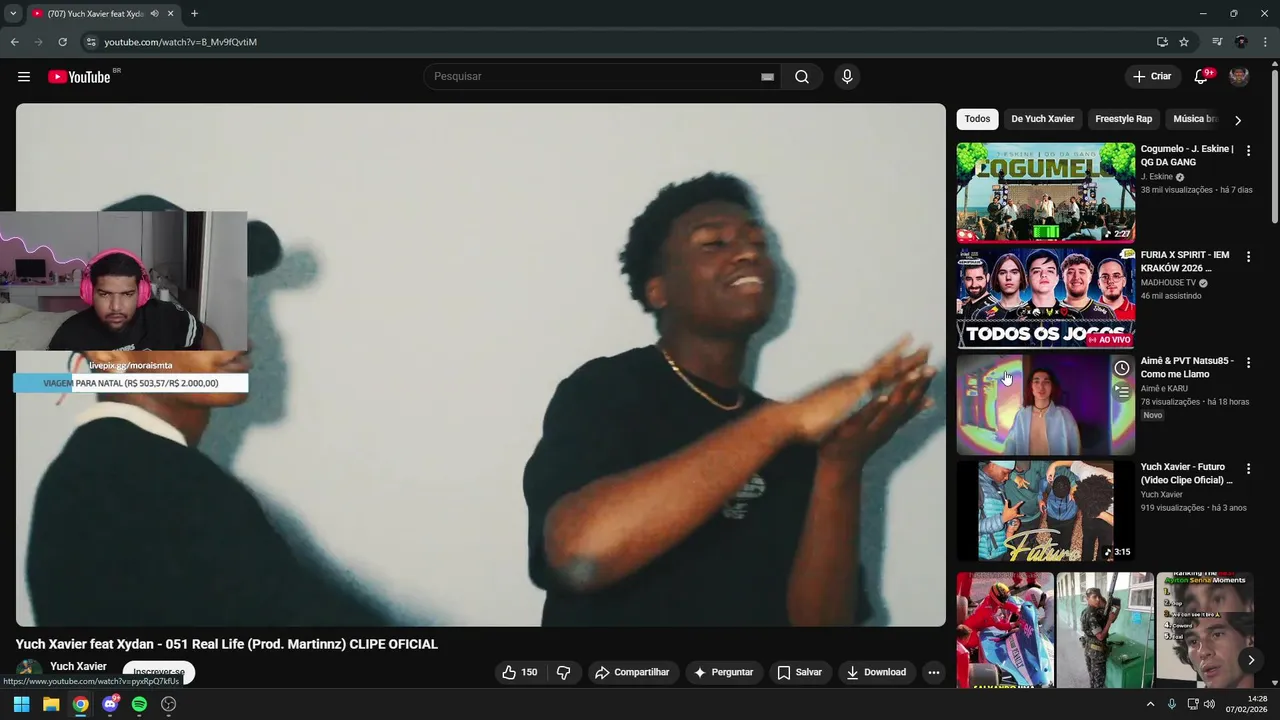Open YouTube notifications bell

[1201, 76]
